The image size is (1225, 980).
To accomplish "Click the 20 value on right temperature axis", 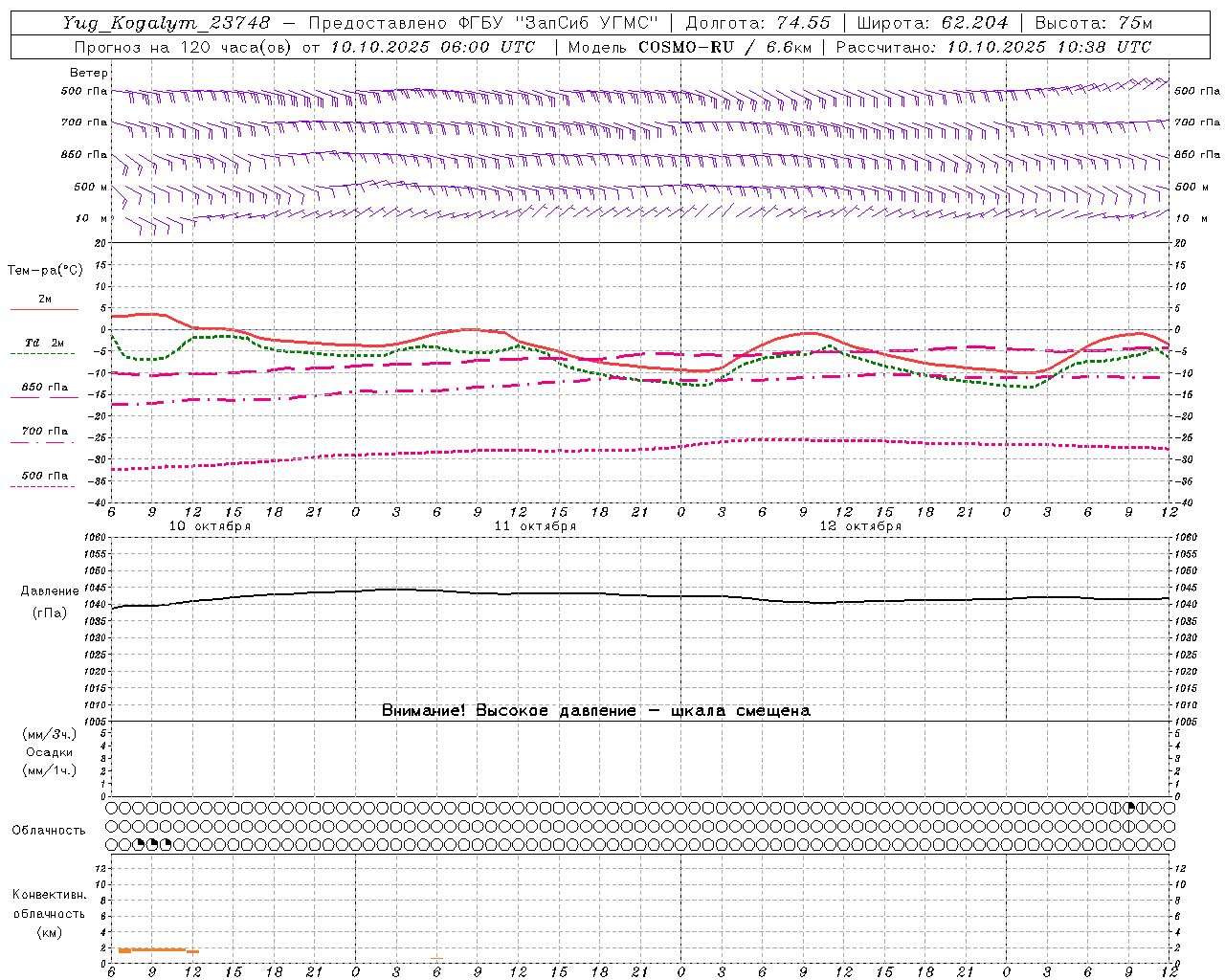I will click(x=1179, y=243).
